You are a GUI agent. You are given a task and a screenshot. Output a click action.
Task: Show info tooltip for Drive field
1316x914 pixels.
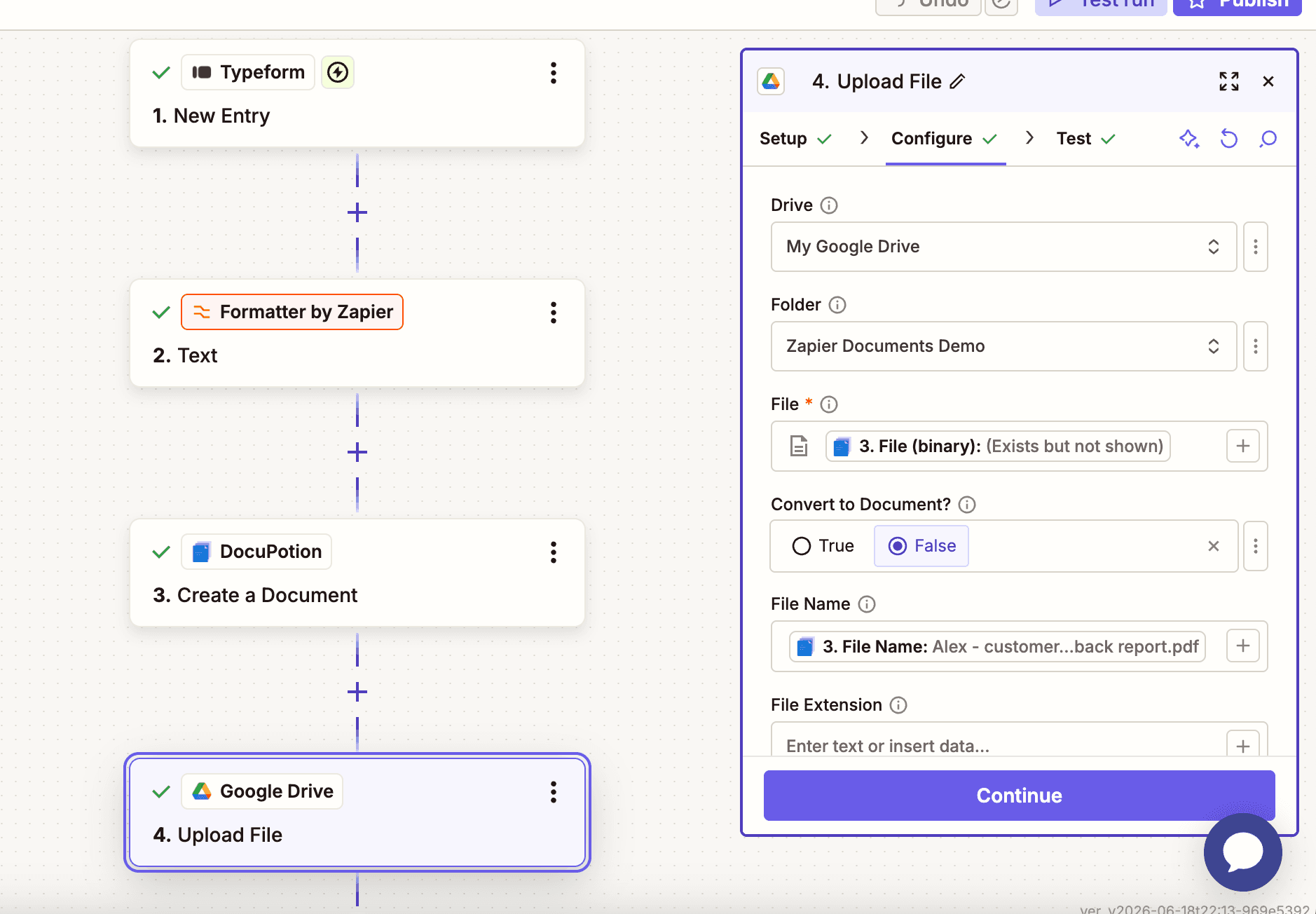tap(829, 205)
